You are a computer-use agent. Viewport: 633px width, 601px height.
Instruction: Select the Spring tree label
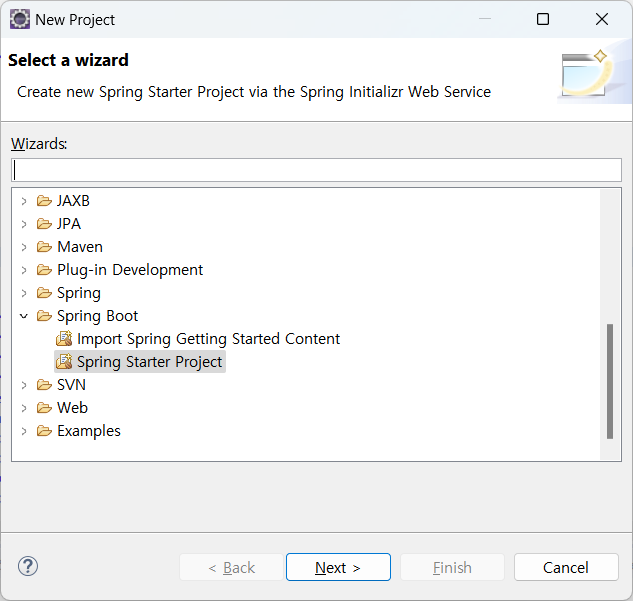click(x=79, y=293)
